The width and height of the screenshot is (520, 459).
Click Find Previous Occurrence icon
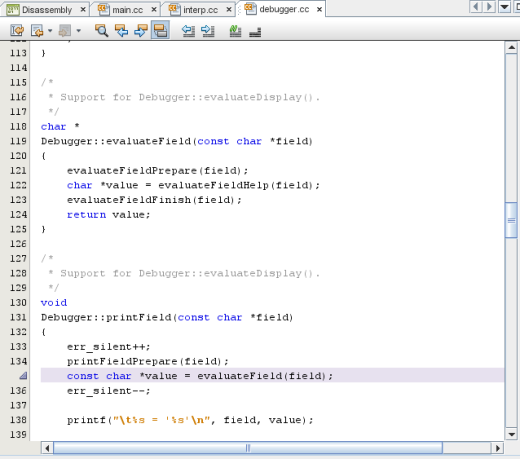tap(121, 30)
